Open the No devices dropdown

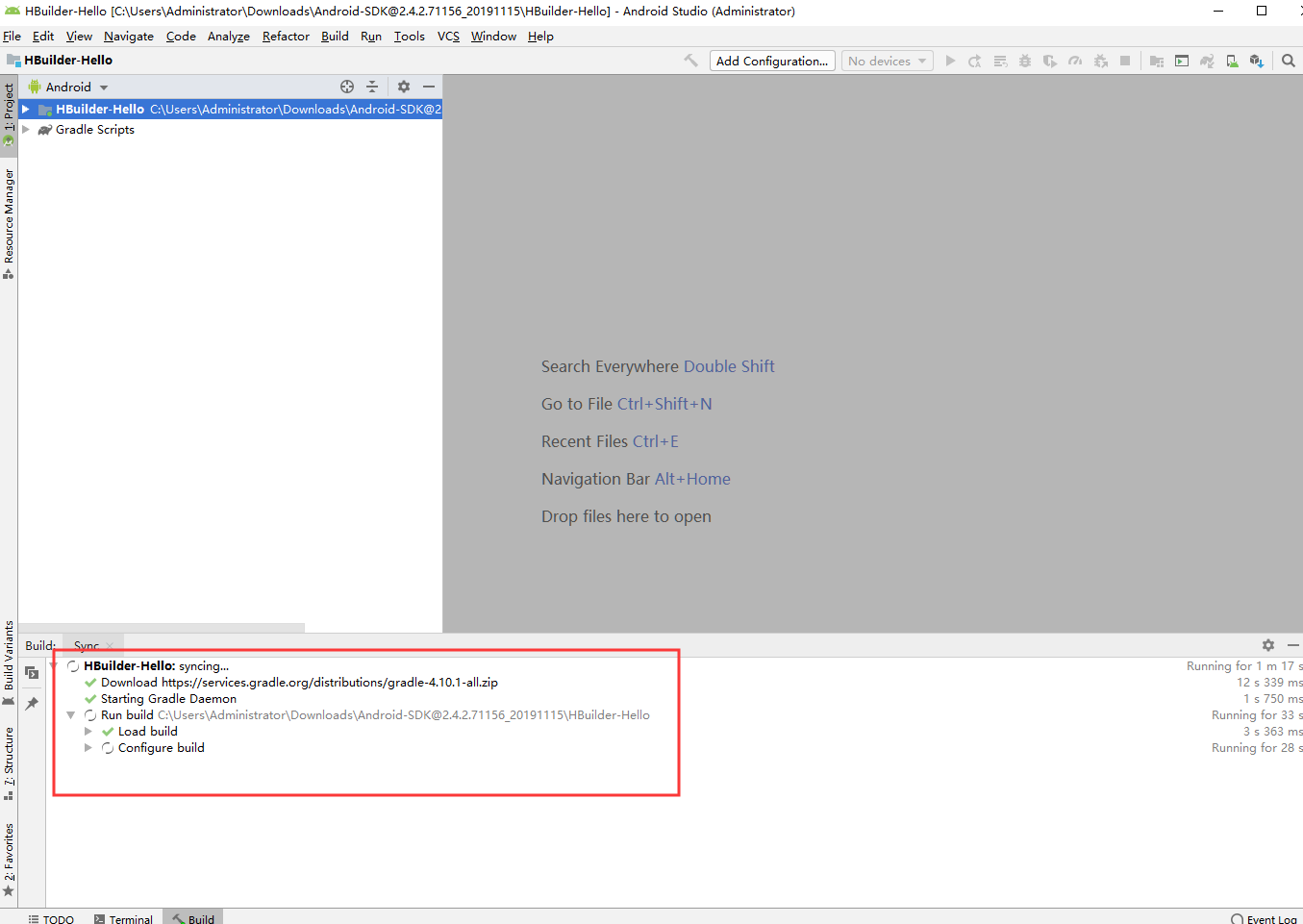pyautogui.click(x=888, y=61)
